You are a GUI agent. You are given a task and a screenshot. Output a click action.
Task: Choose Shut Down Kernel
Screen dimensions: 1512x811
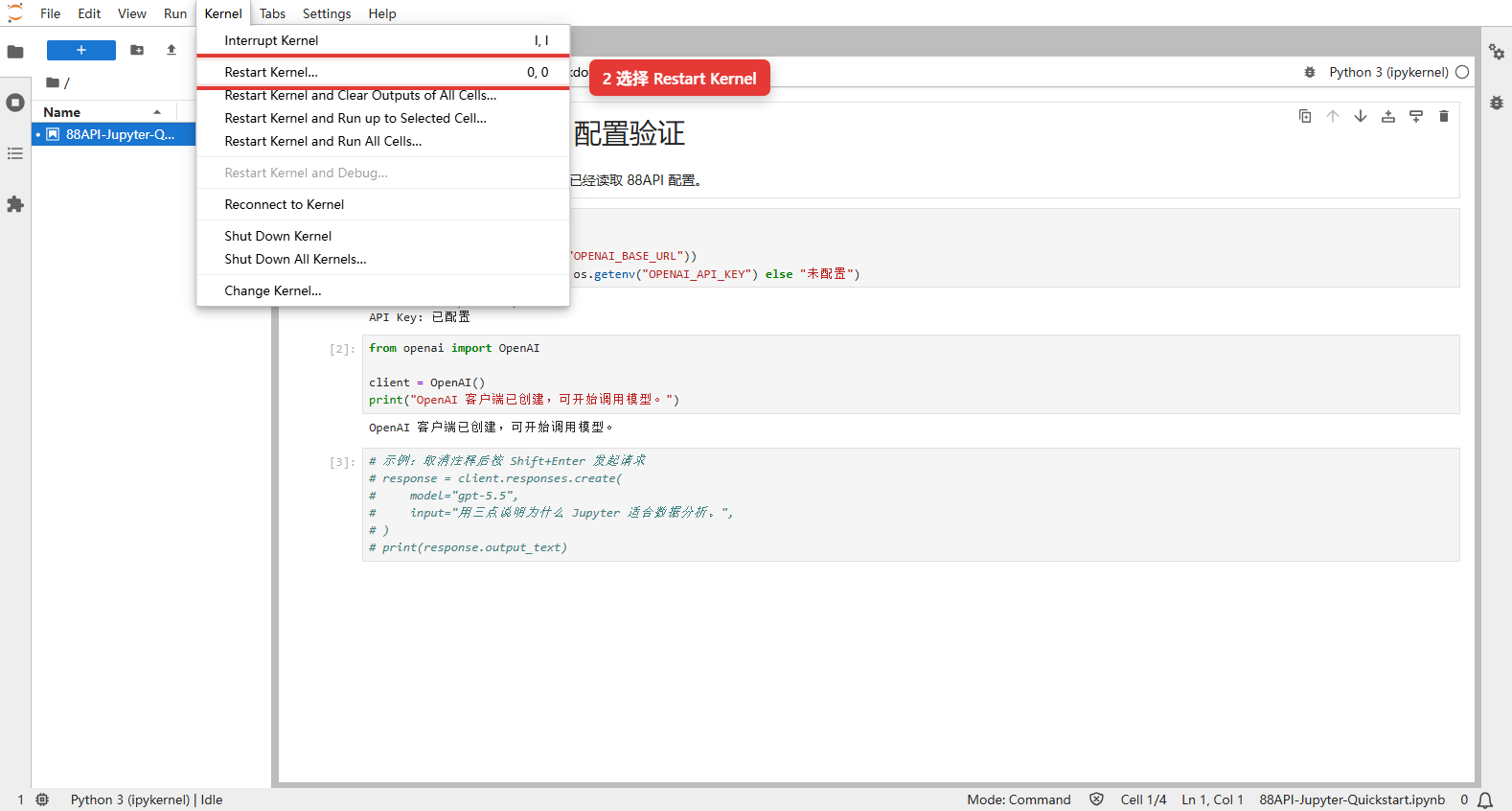coord(383,236)
